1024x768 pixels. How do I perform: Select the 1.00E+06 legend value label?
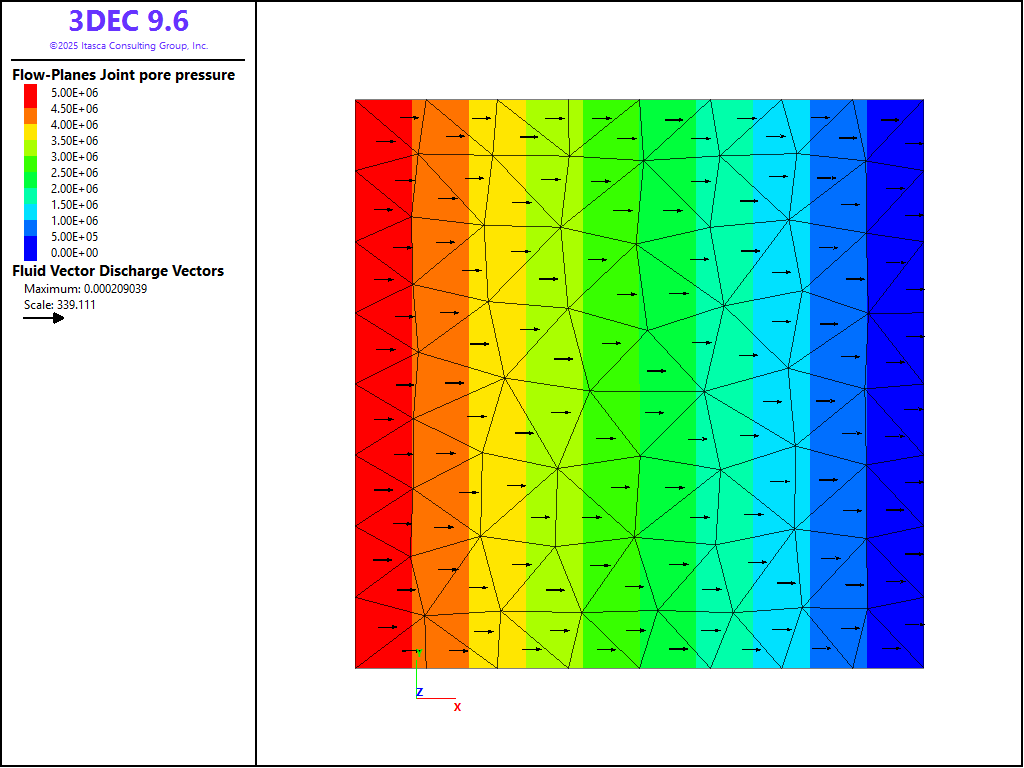click(x=74, y=221)
